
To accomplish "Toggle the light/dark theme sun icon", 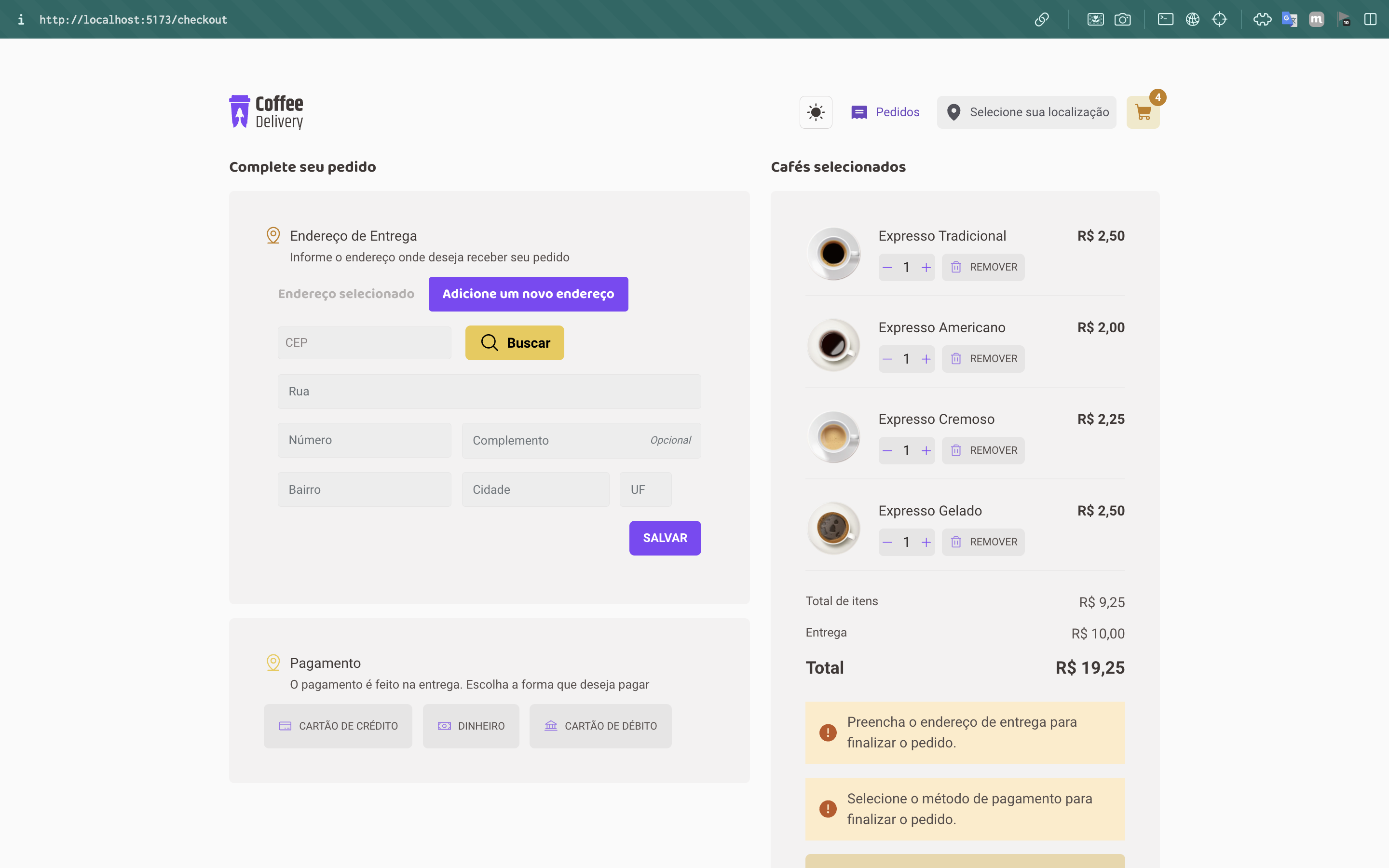I will pyautogui.click(x=816, y=112).
